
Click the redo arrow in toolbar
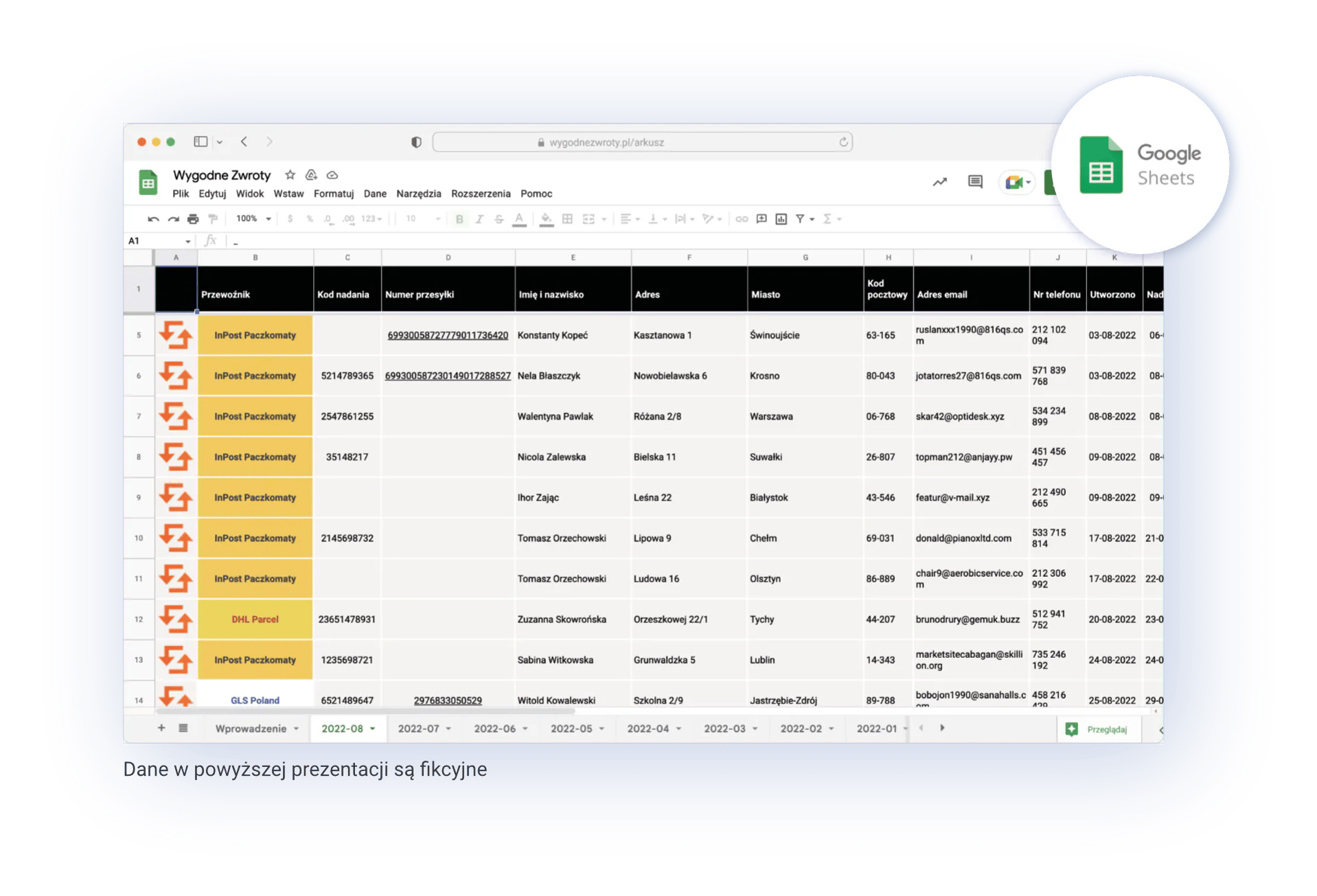173,219
